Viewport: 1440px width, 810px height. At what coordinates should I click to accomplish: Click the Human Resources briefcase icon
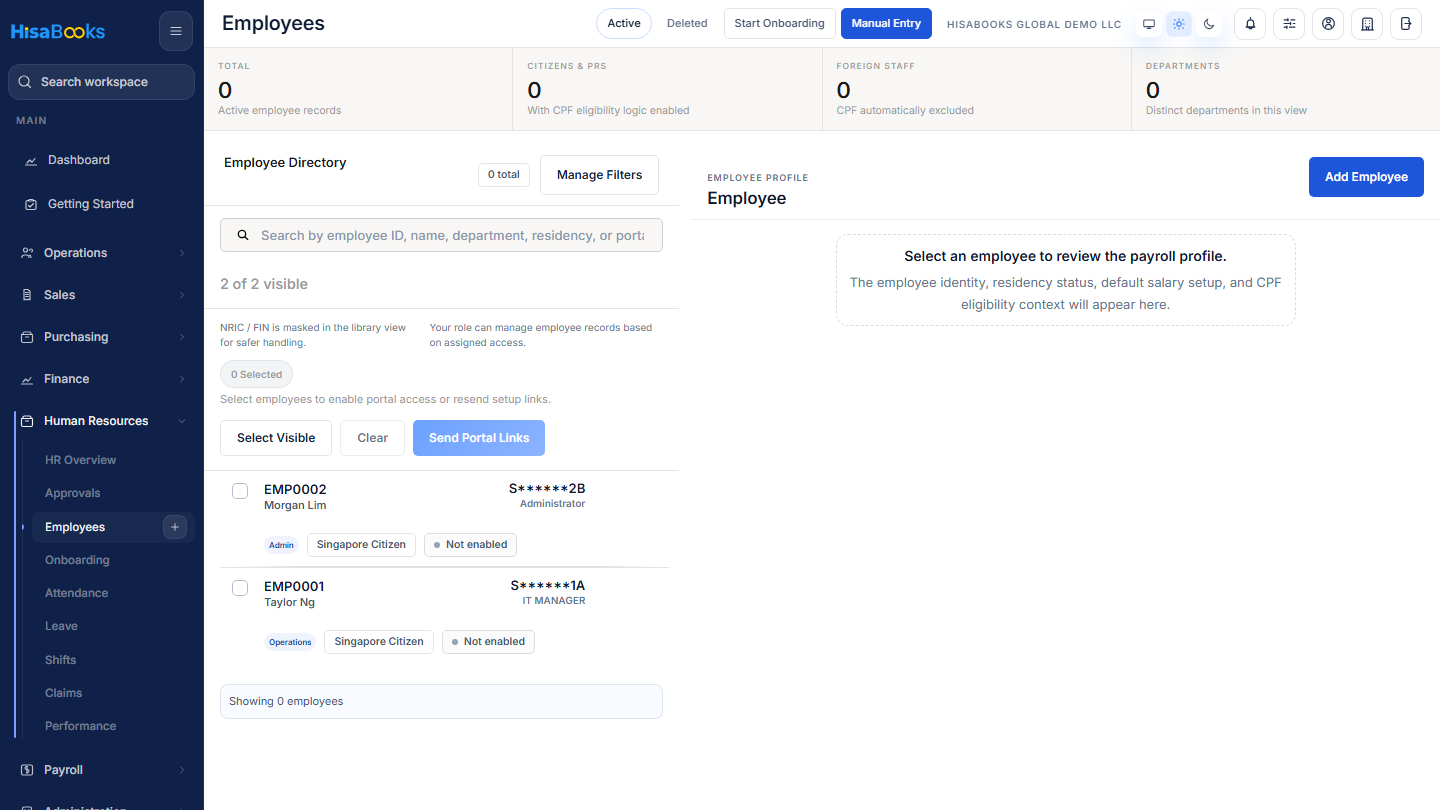(27, 421)
